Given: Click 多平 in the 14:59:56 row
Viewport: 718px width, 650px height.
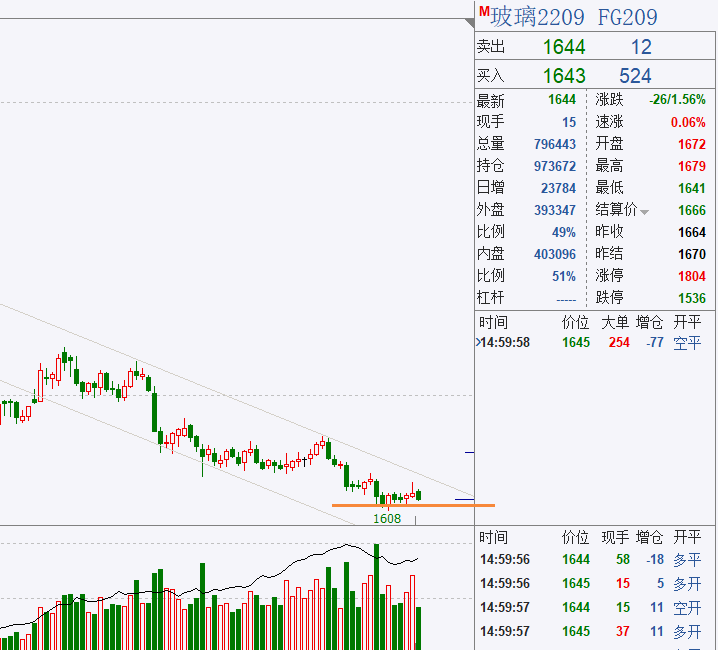Looking at the screenshot, I should [687, 559].
